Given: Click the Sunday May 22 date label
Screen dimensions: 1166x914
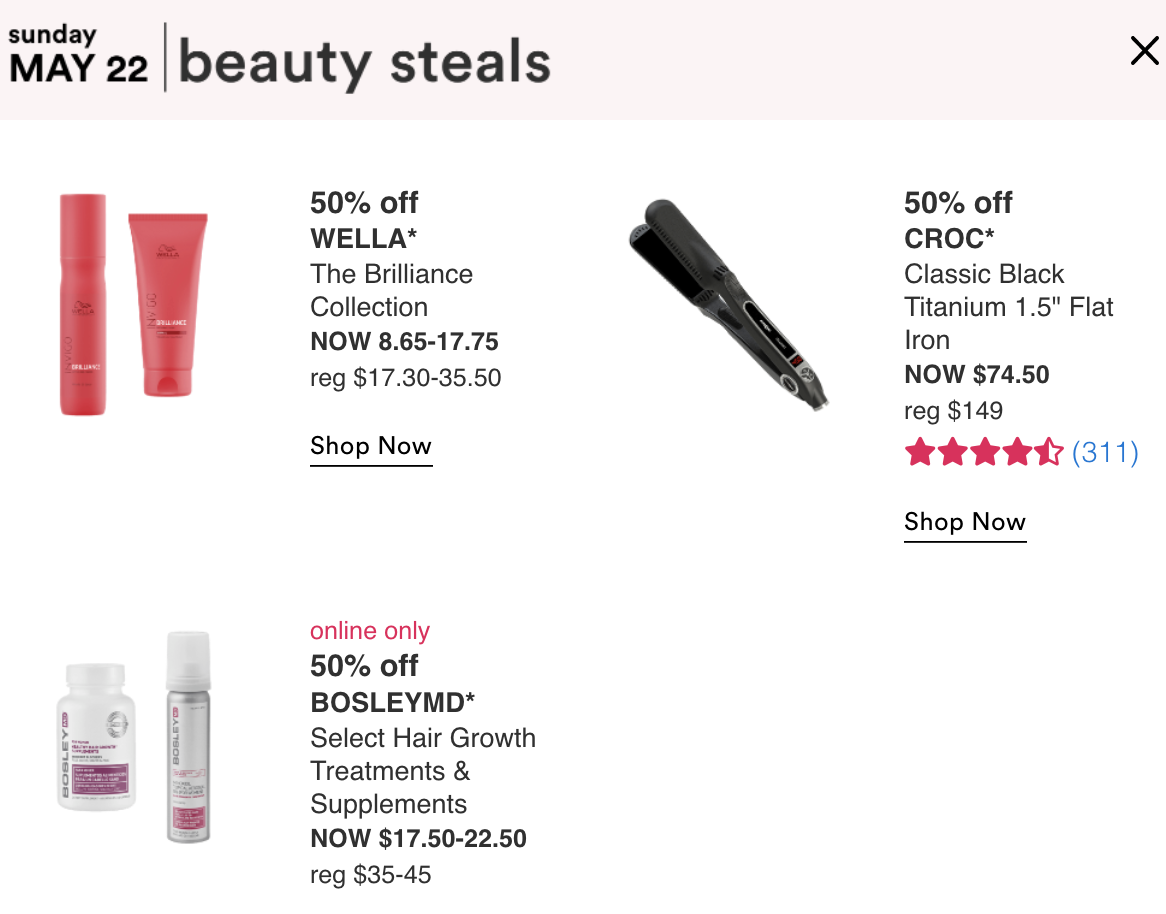Looking at the screenshot, I should pyautogui.click(x=77, y=54).
